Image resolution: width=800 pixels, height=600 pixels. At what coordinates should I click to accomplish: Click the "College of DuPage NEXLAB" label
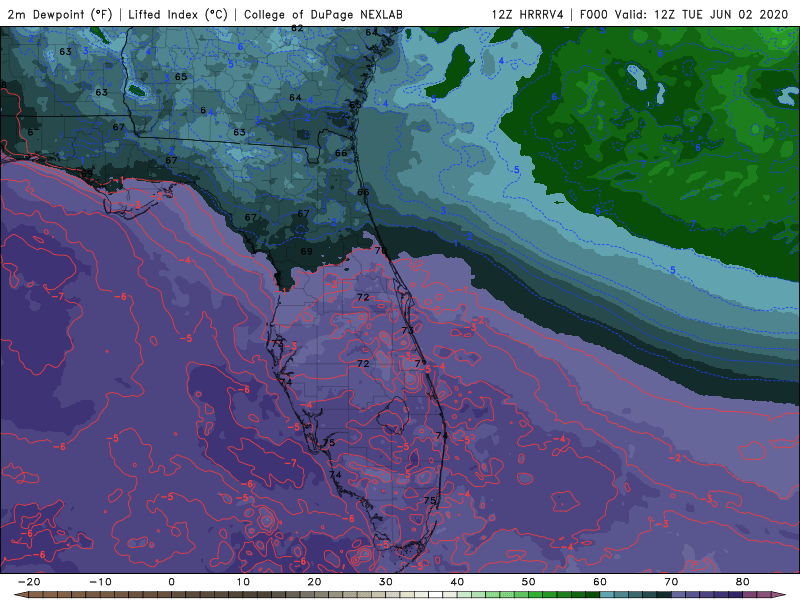(323, 15)
